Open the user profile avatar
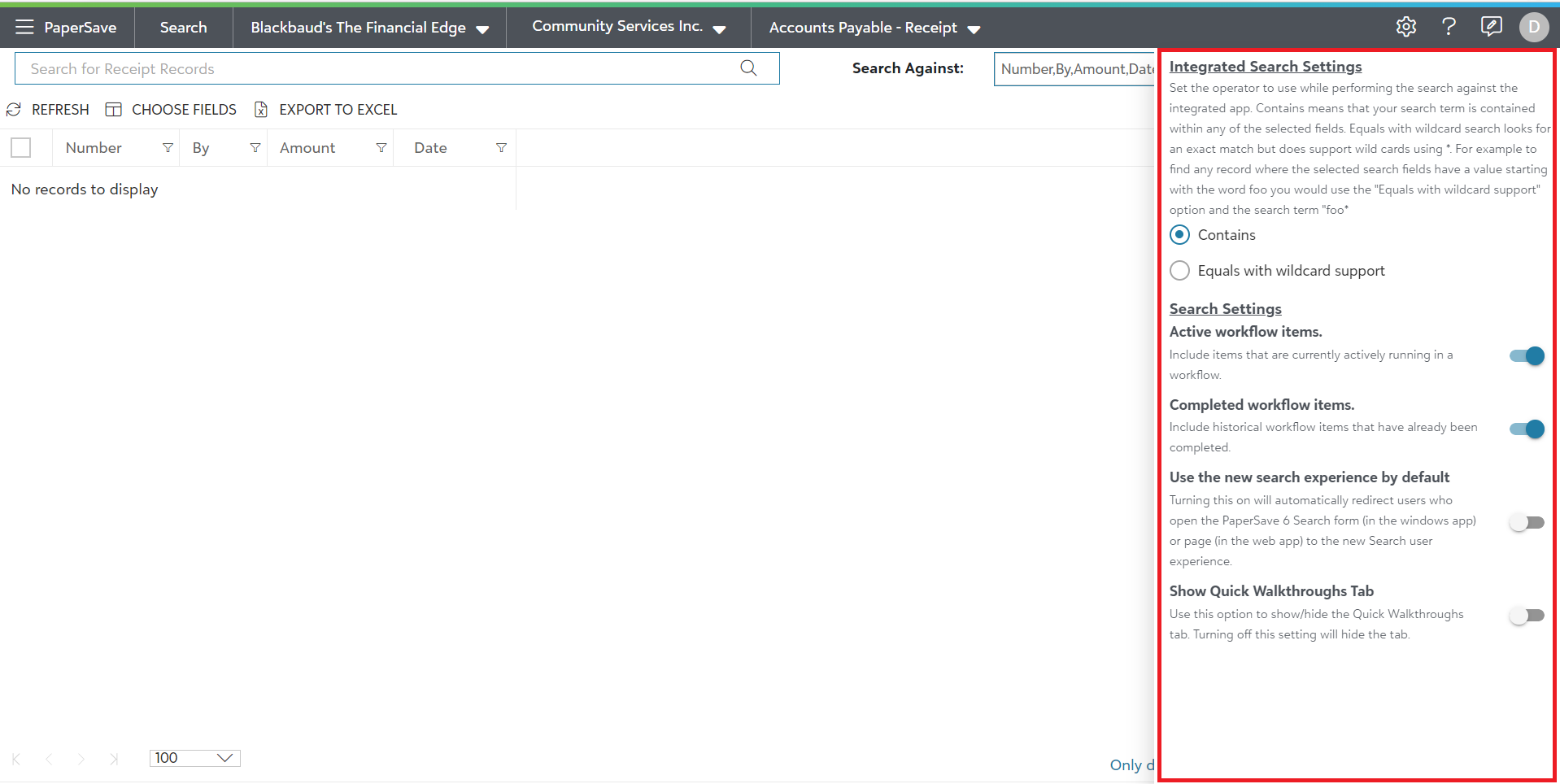 tap(1533, 27)
